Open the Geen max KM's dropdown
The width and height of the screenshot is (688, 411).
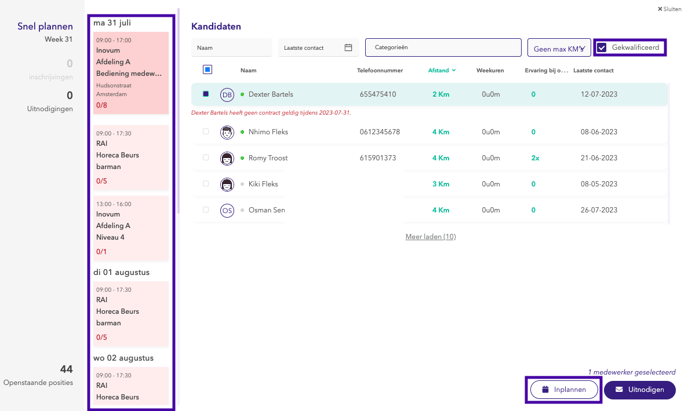(x=559, y=48)
